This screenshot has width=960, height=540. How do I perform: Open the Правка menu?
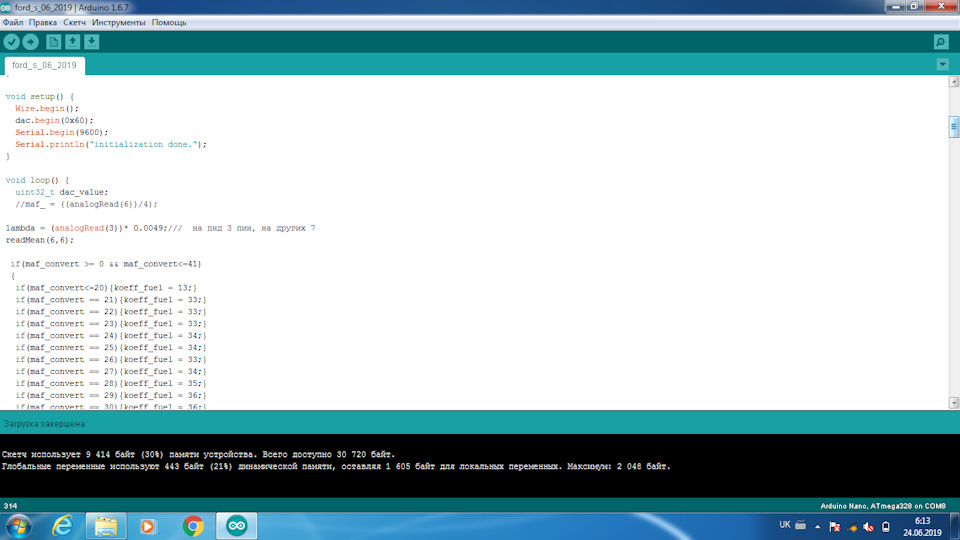coord(43,22)
